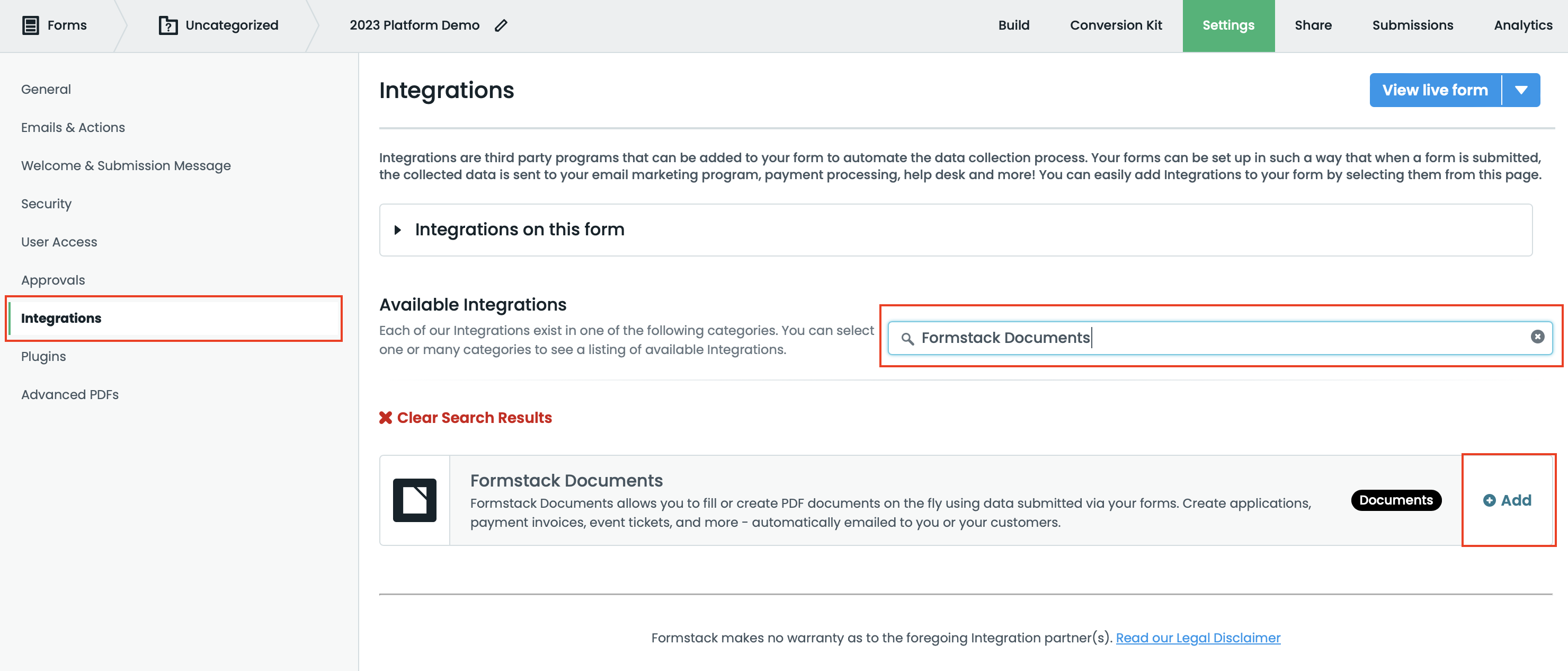
Task: Click the Formstack Documents logo icon
Action: [415, 500]
